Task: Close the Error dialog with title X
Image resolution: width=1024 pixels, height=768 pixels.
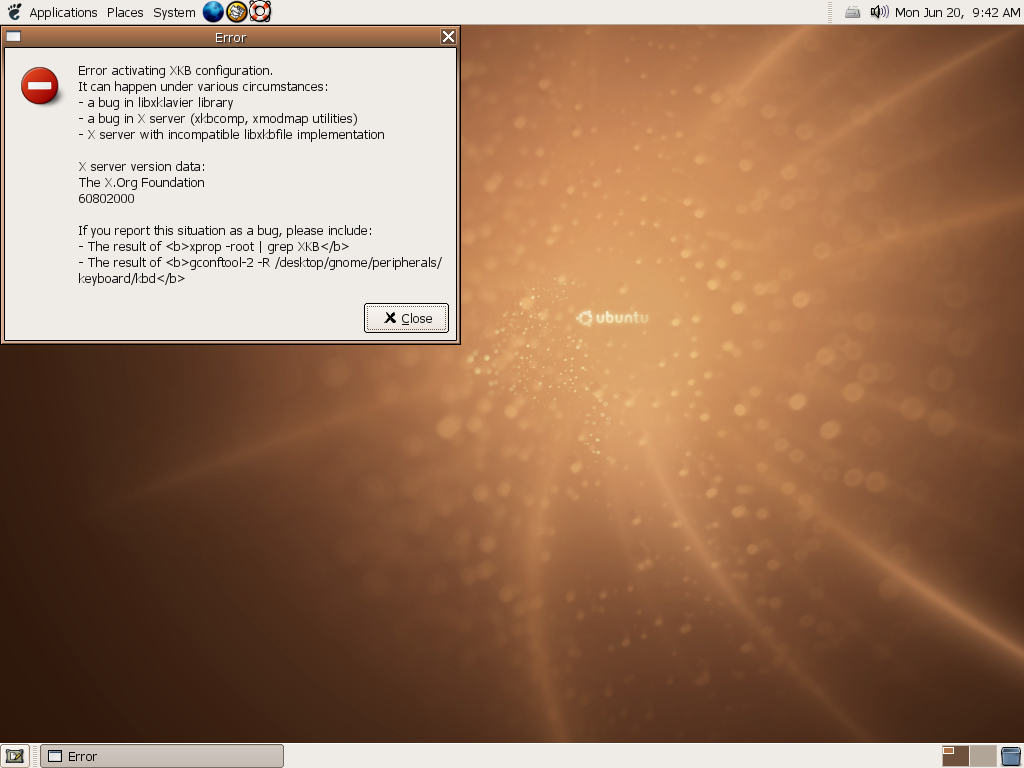Action: click(448, 37)
